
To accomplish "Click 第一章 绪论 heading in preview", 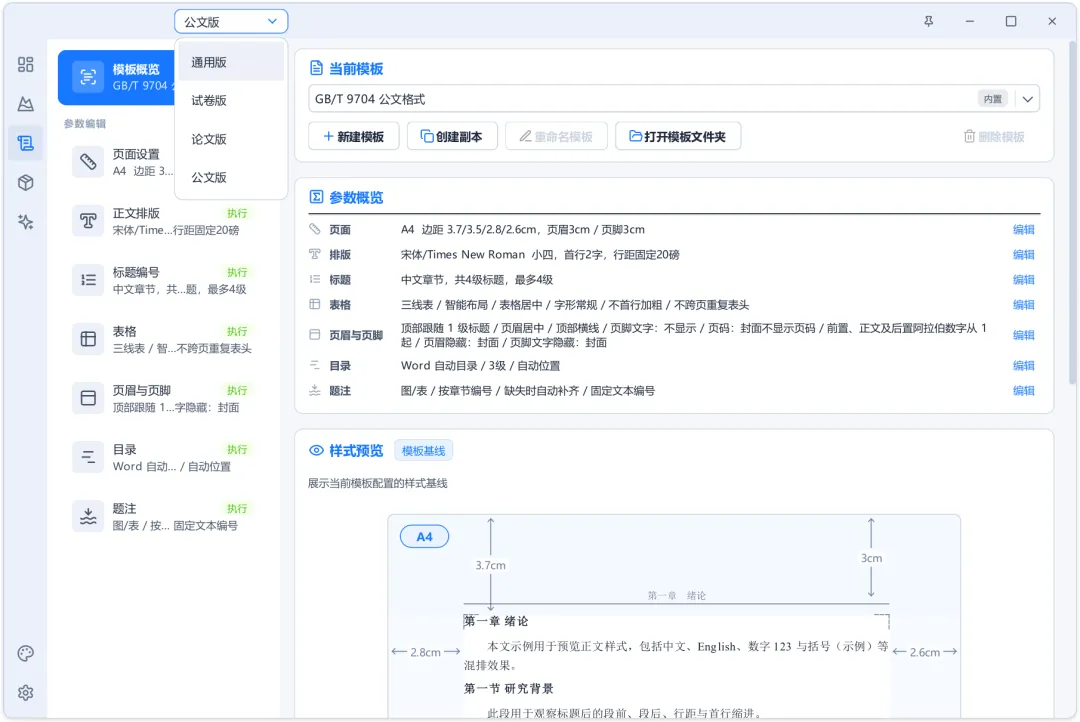I will click(x=496, y=621).
